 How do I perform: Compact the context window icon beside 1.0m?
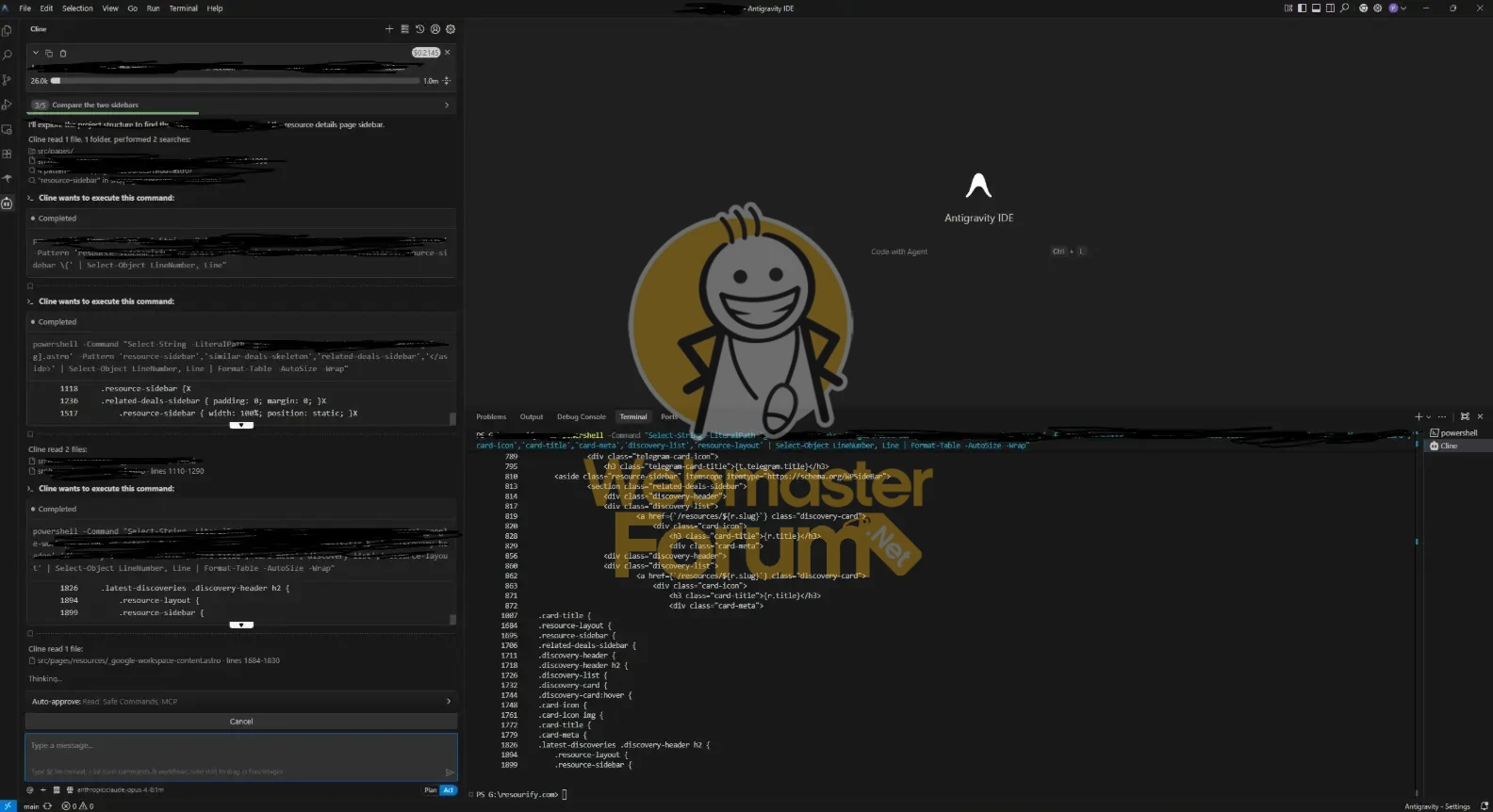click(447, 81)
